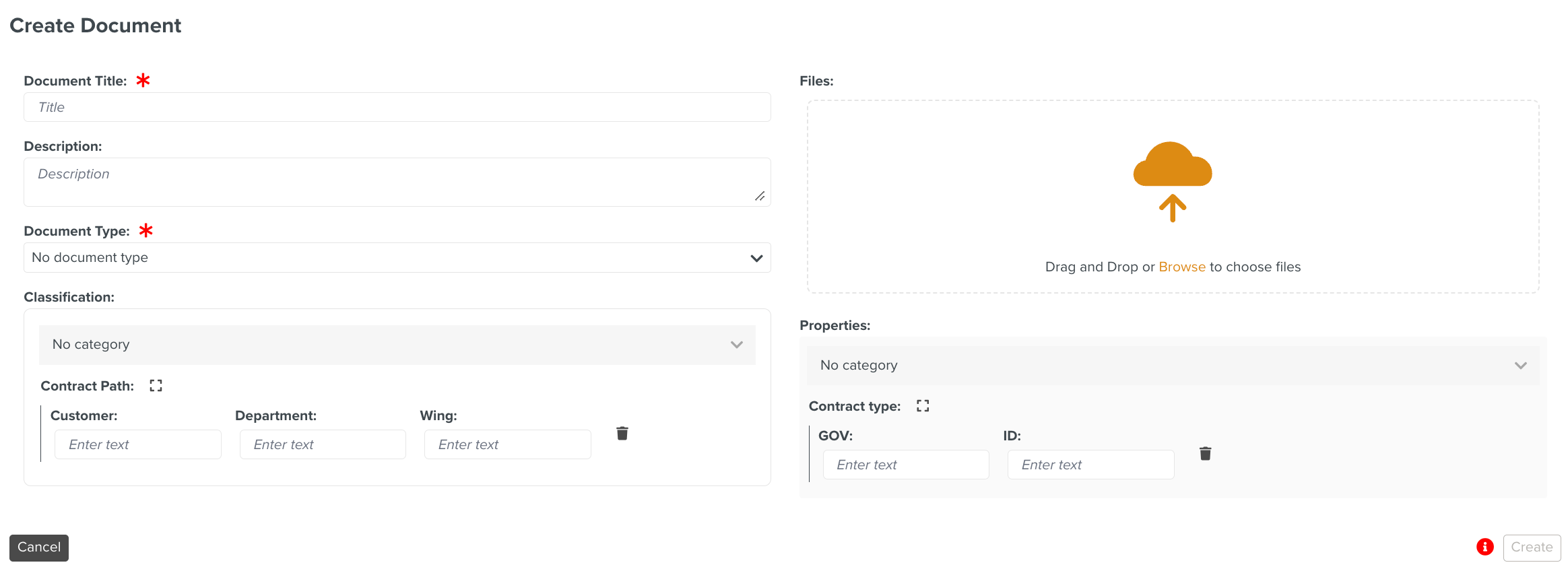
Task: Delete the Contract Path row with trash icon
Action: pos(622,434)
